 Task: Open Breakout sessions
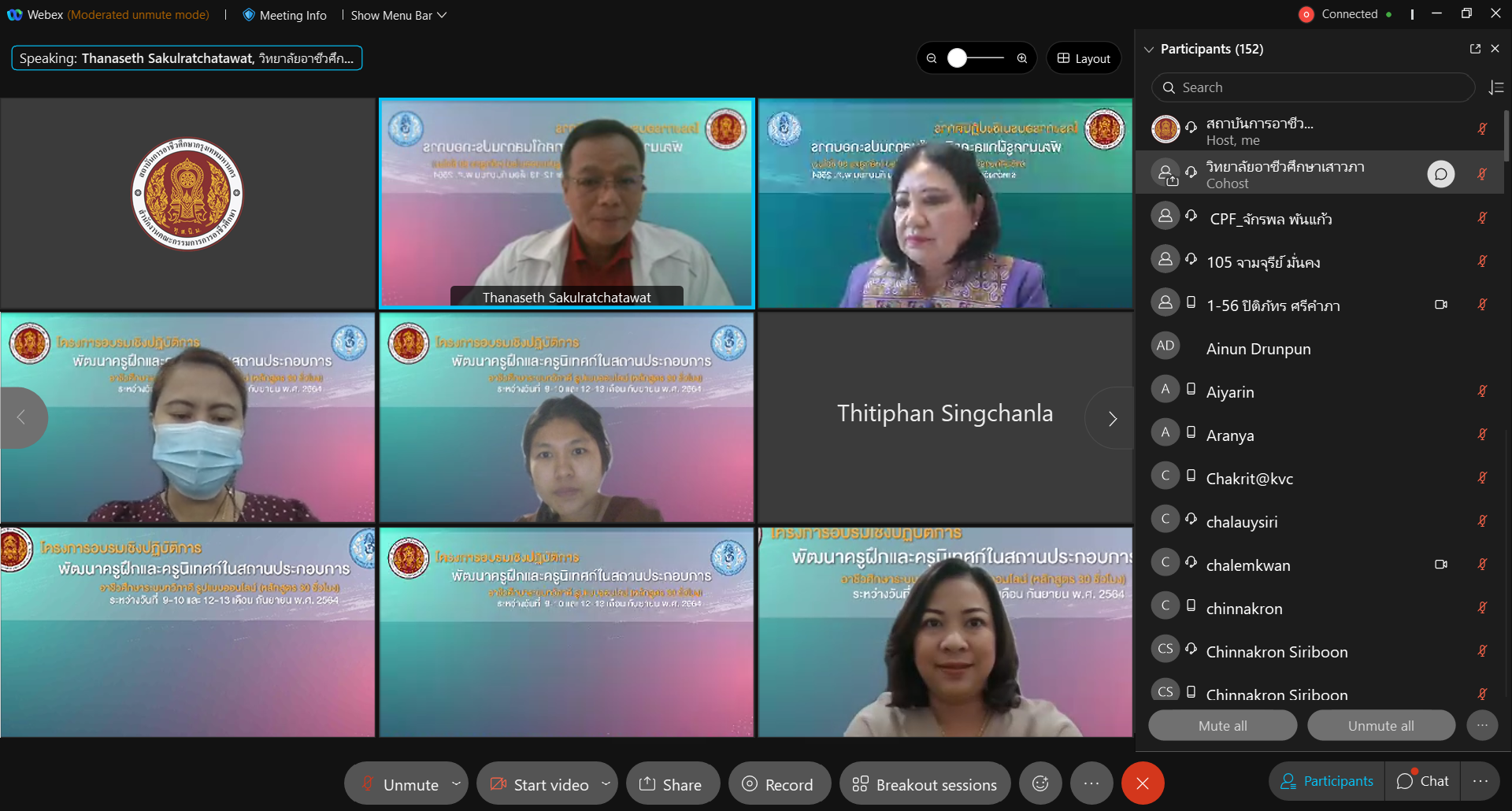[x=925, y=783]
